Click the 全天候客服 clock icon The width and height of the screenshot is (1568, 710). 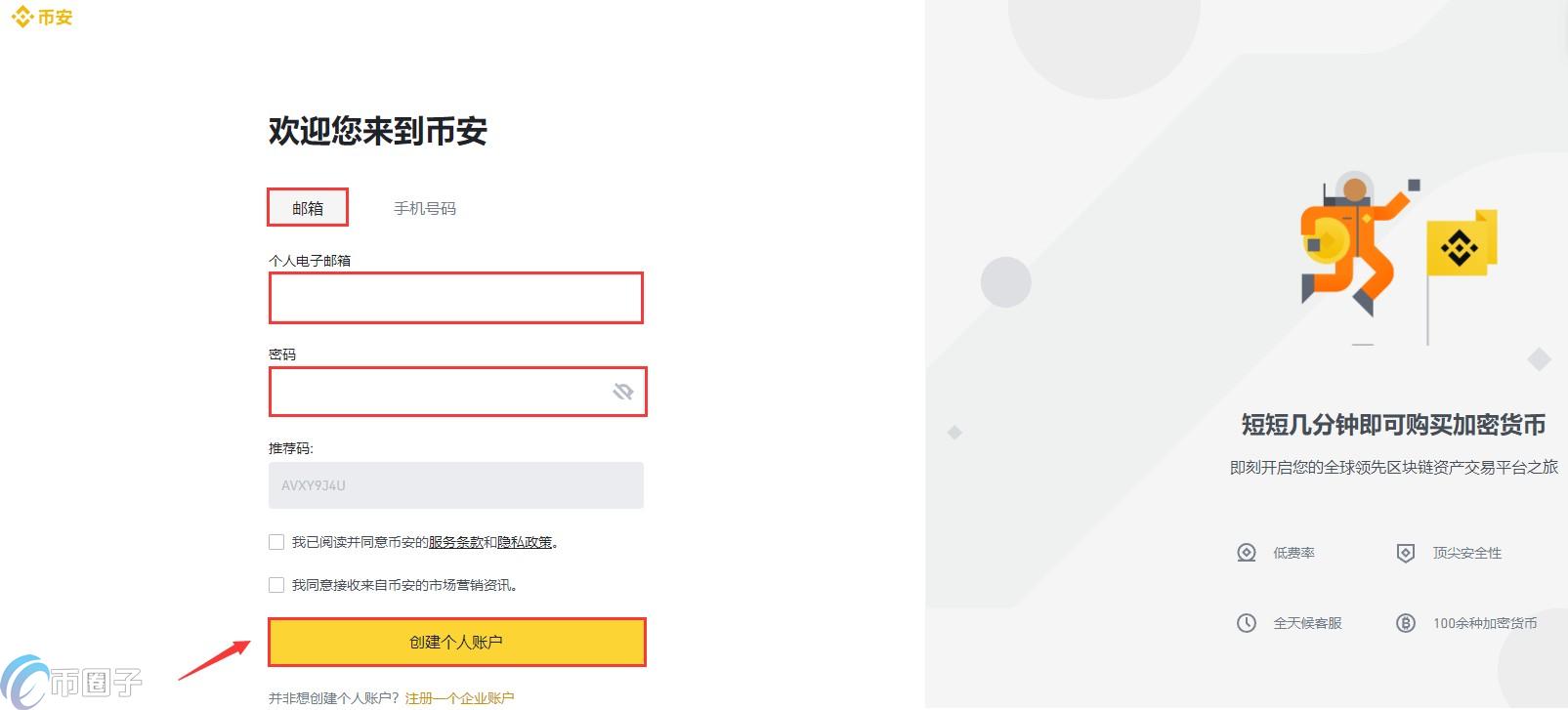1247,622
